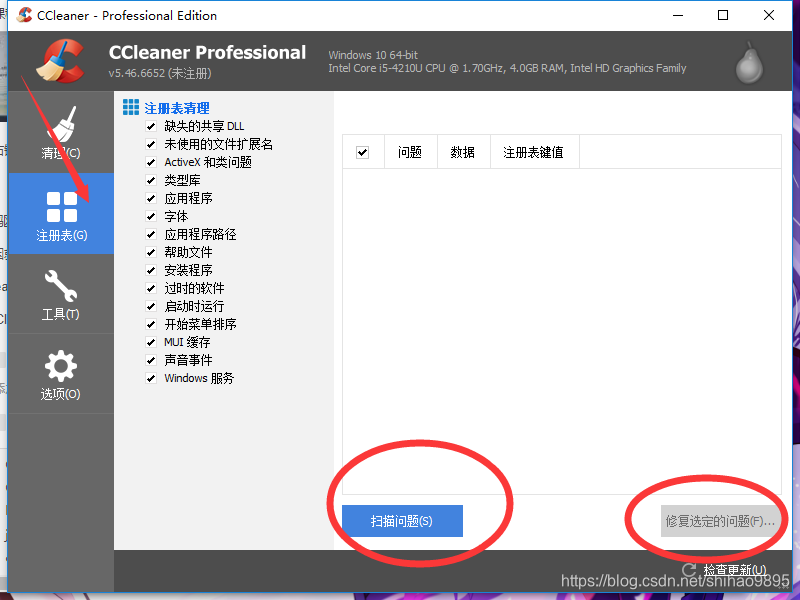Screen dimensions: 800x600
Task: Click the 修复选定的问题(F) button
Action: click(720, 521)
